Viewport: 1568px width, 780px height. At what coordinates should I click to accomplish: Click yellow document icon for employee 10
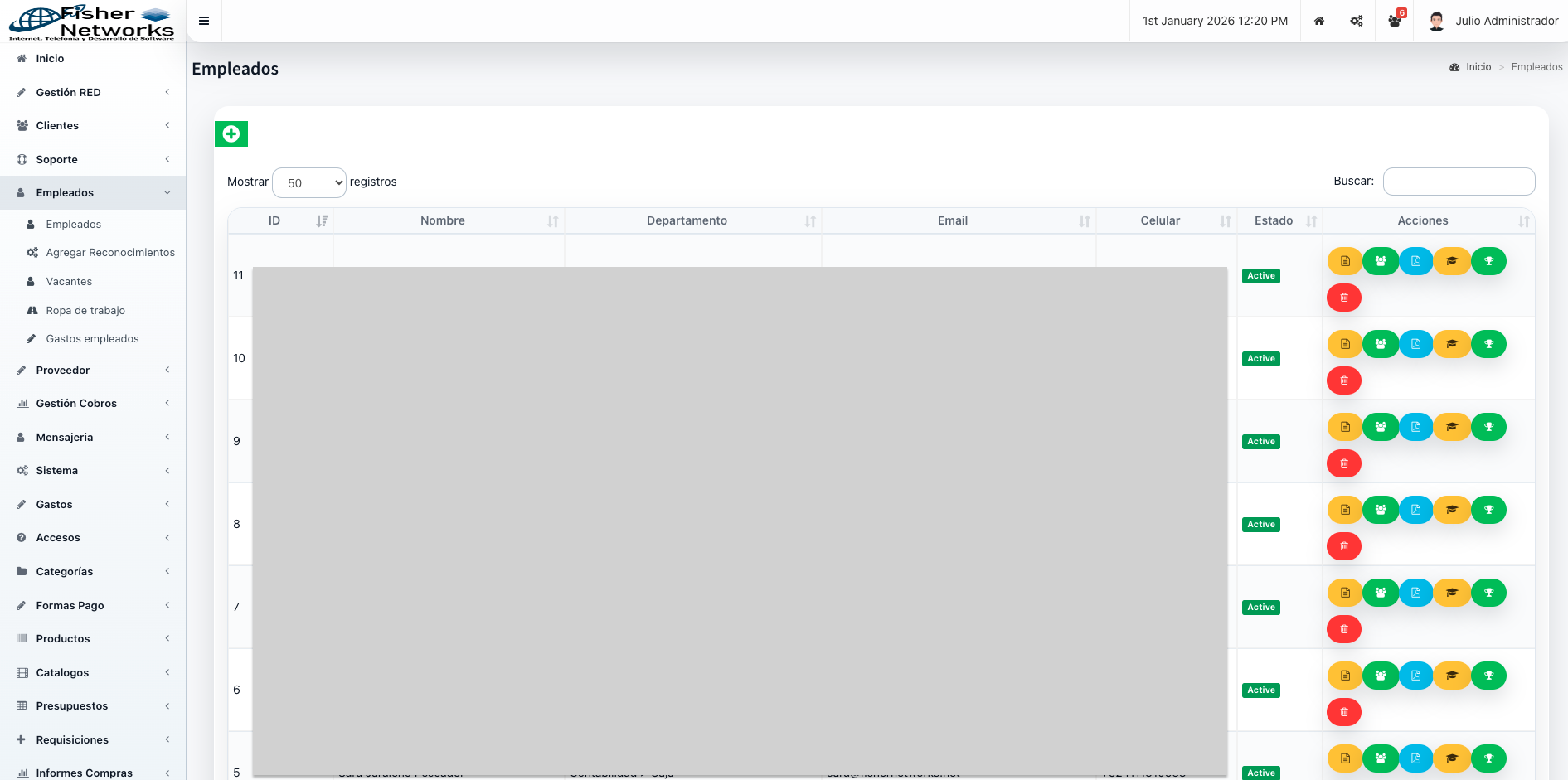coord(1345,344)
